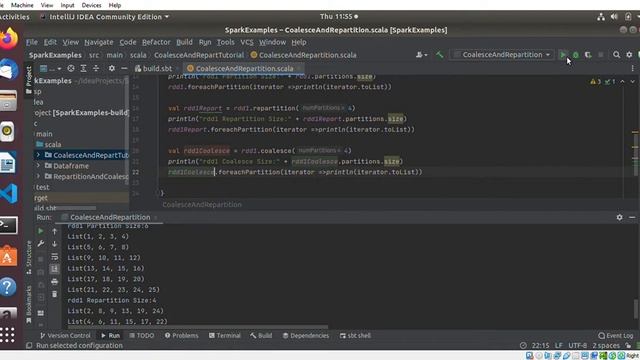The width and height of the screenshot is (640, 360).
Task: Run CoalesceAndRepartition with the green toolbar arrow
Action: point(563,55)
